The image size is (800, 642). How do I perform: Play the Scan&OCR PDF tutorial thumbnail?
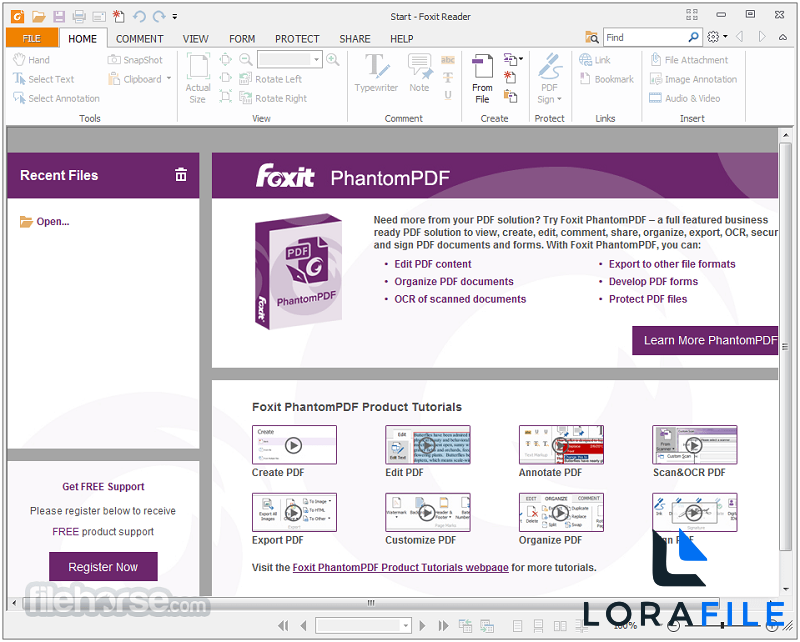pyautogui.click(x=694, y=445)
